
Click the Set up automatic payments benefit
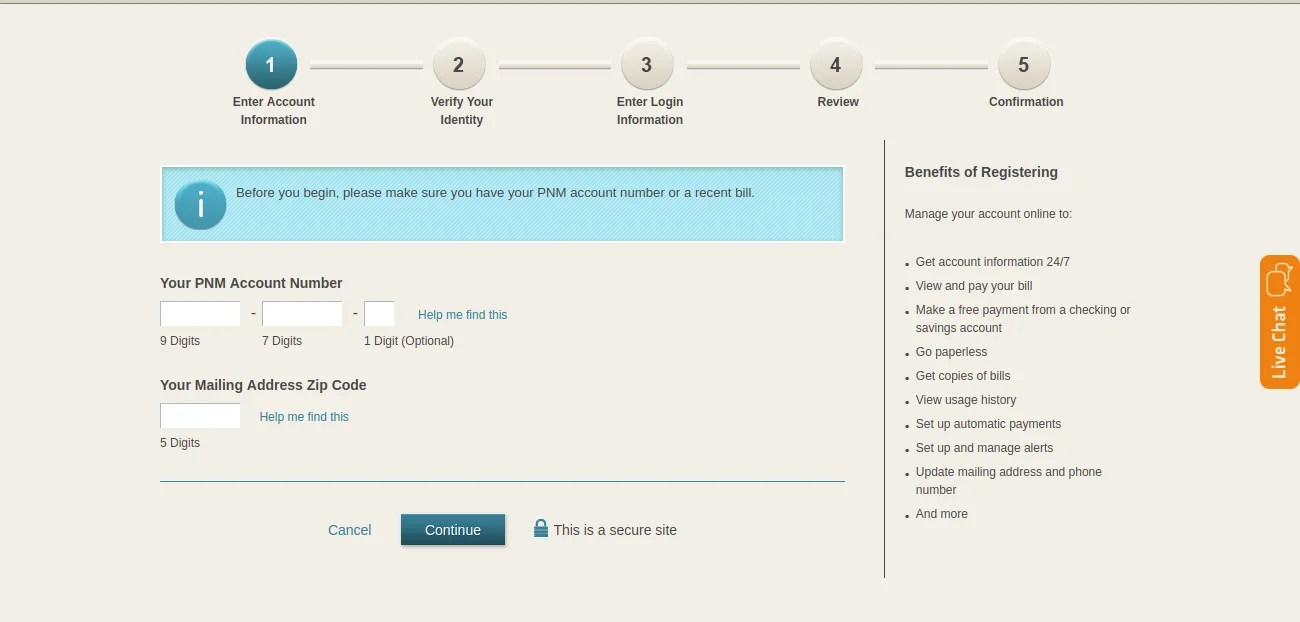click(988, 423)
